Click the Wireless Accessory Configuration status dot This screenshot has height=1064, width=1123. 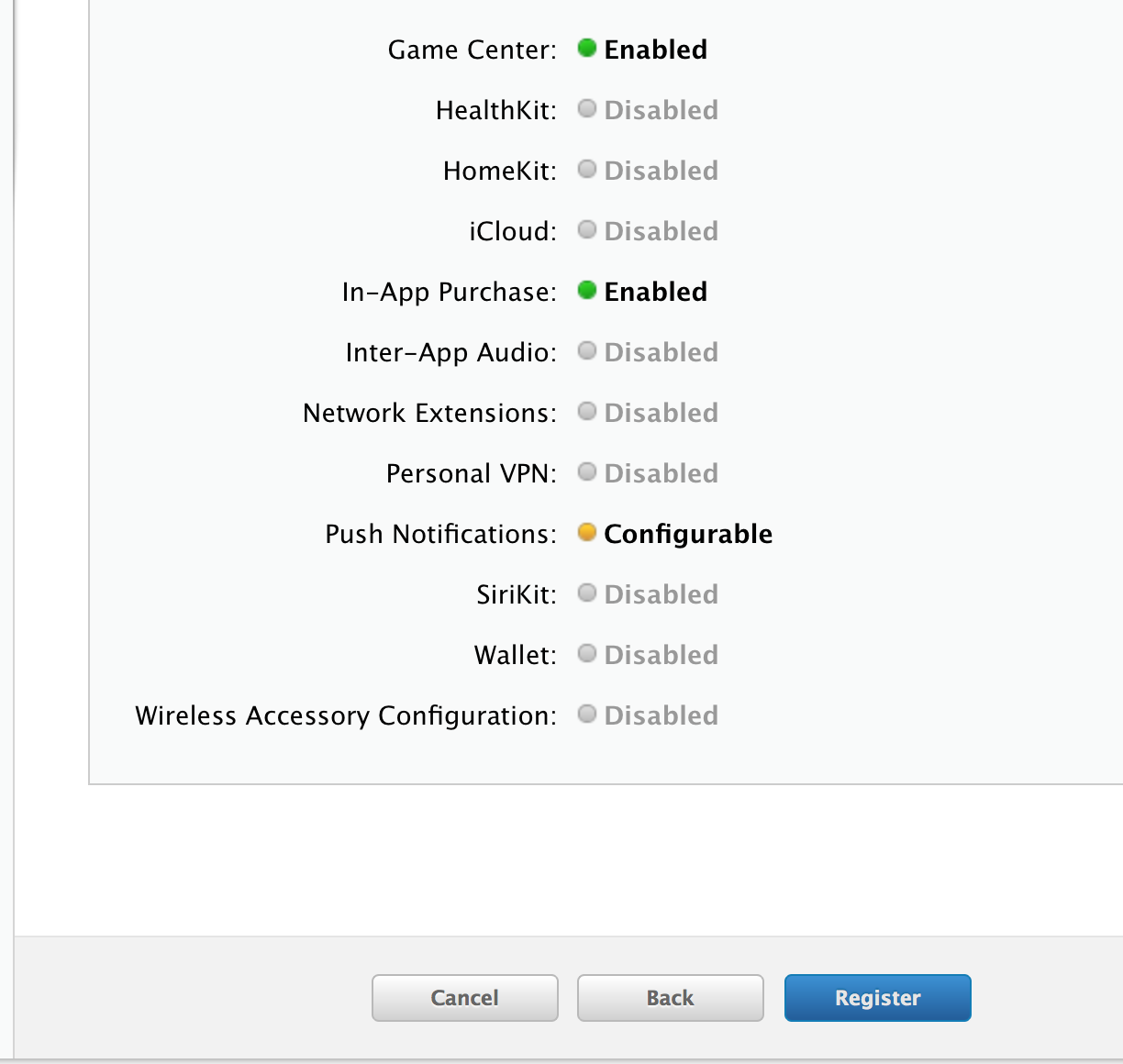pyautogui.click(x=587, y=715)
